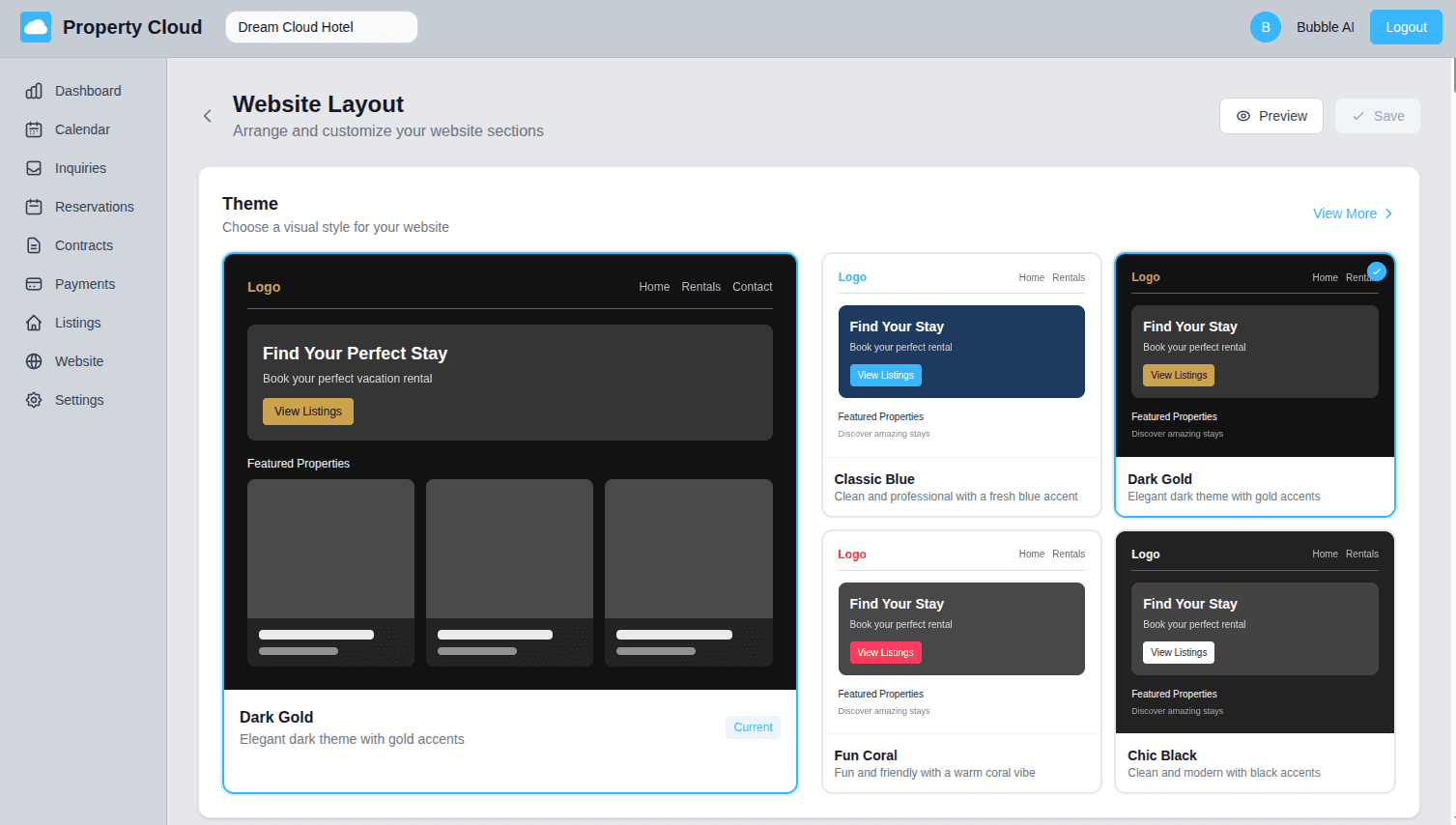This screenshot has width=1456, height=825.
Task: Click the Reservations calendar icon
Action: pos(34,207)
